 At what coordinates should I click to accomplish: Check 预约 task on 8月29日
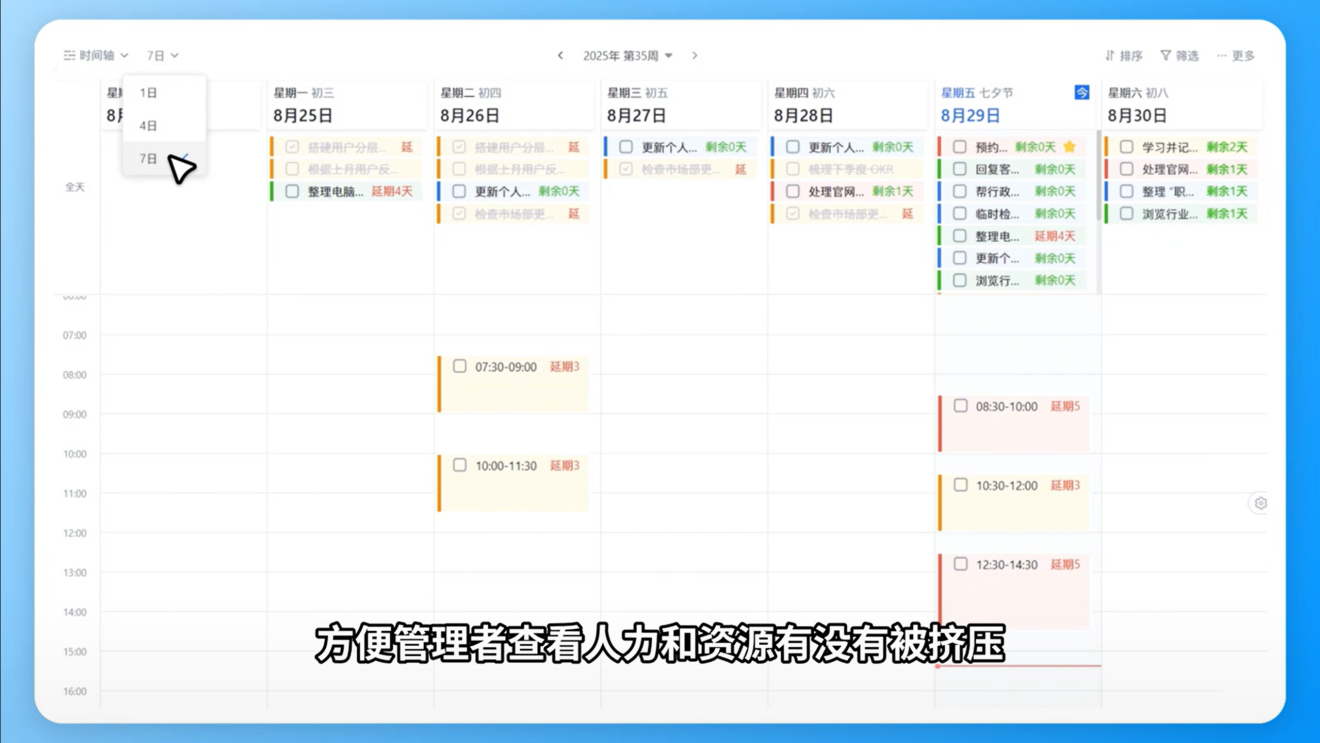click(x=960, y=147)
